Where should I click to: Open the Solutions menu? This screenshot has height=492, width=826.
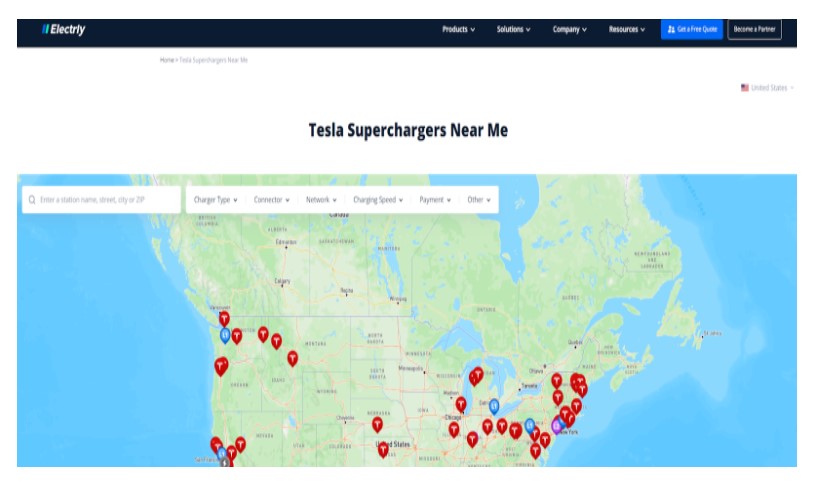click(514, 29)
